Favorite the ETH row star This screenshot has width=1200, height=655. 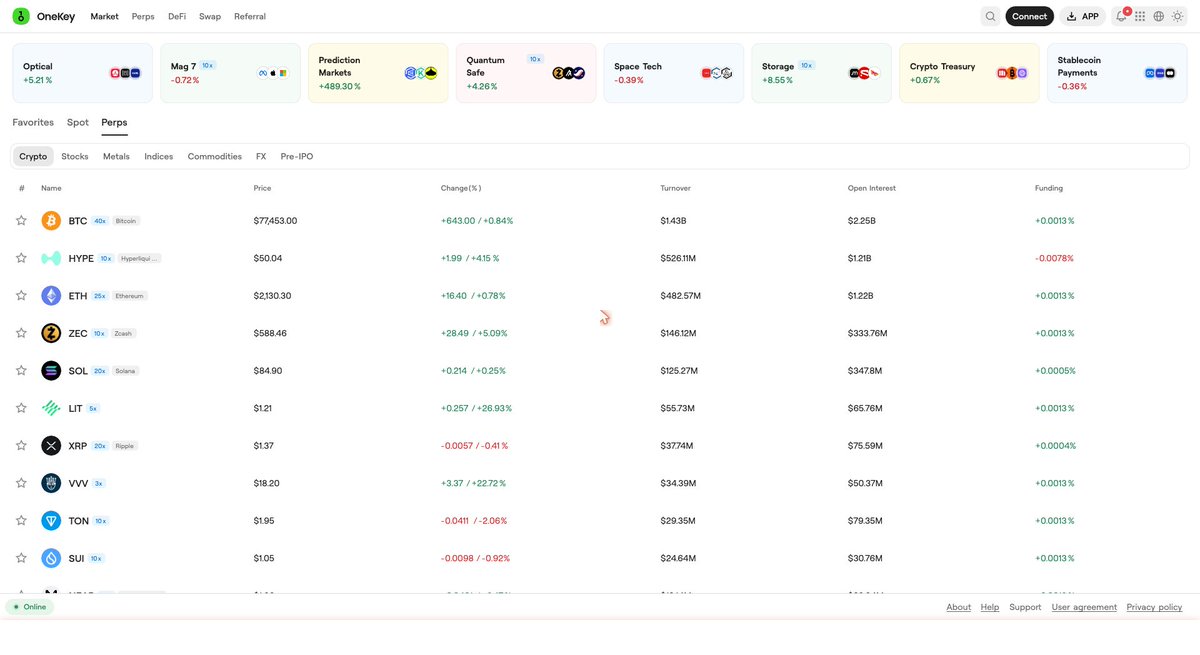(21, 295)
